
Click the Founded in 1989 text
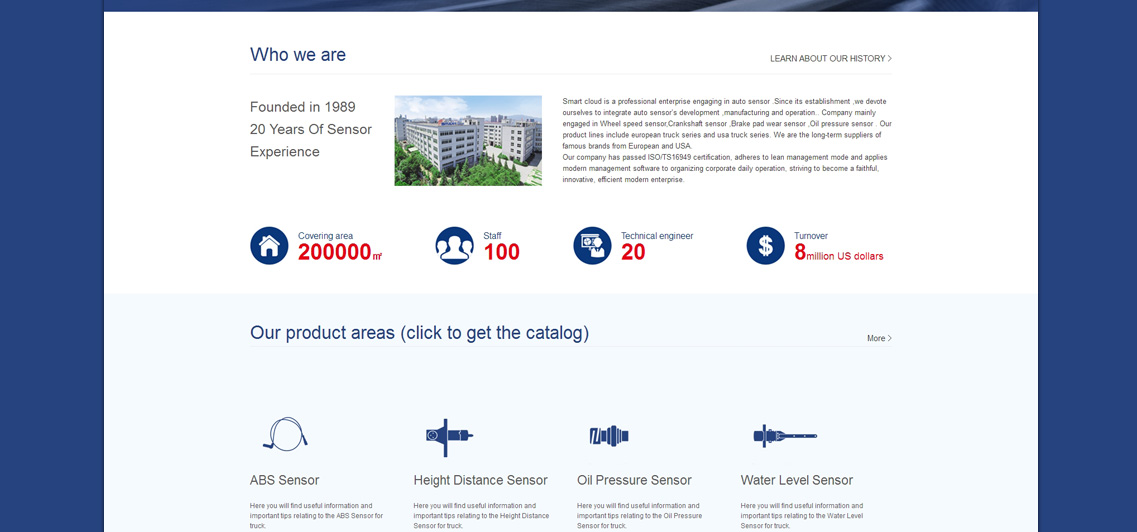(303, 107)
